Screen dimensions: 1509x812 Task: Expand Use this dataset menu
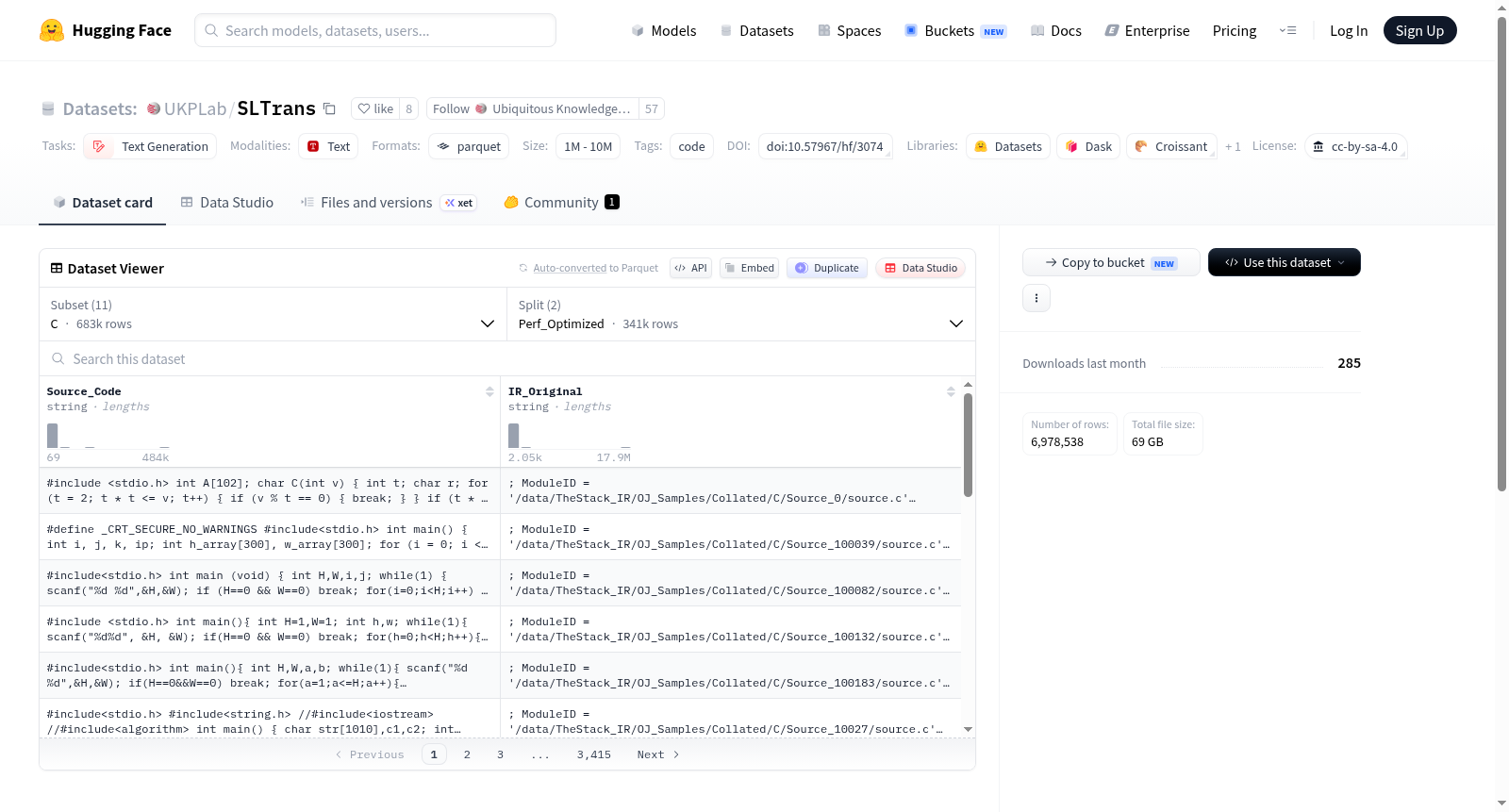point(1284,262)
